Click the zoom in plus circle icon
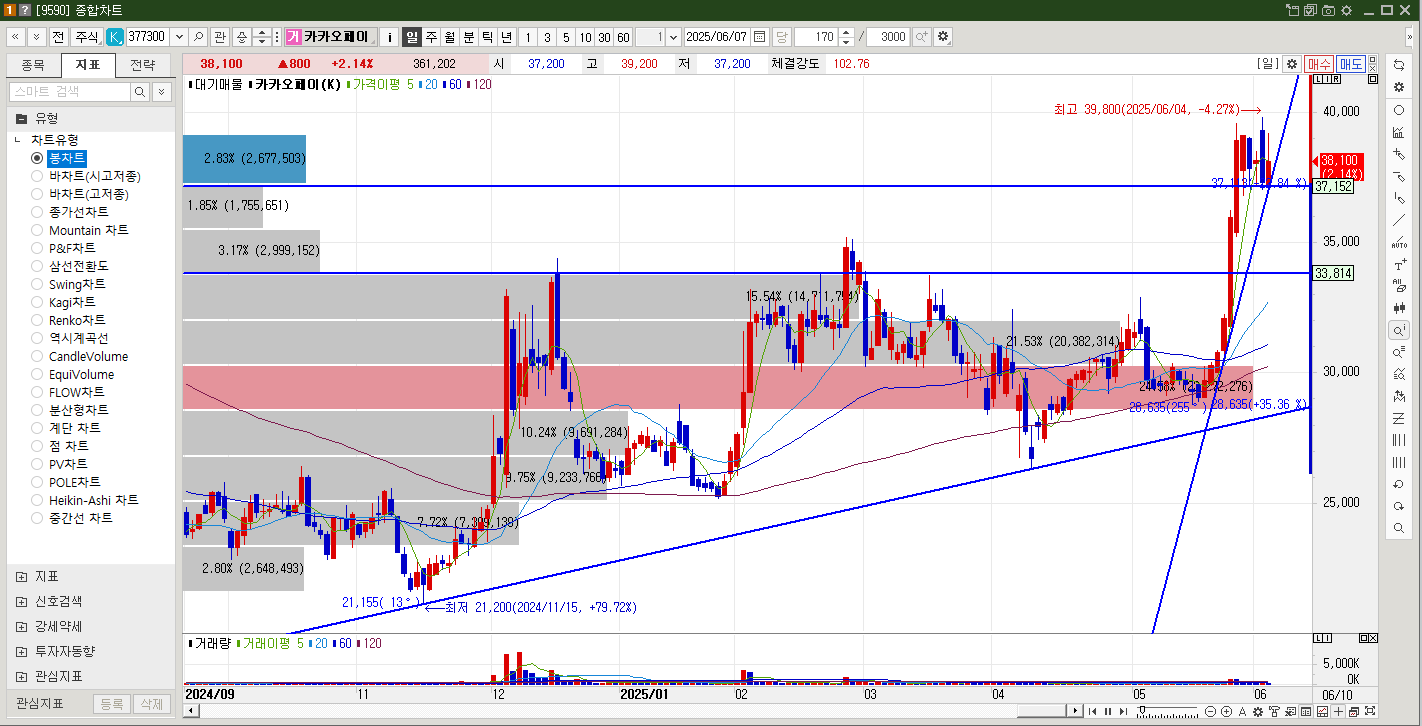 click(x=1226, y=711)
